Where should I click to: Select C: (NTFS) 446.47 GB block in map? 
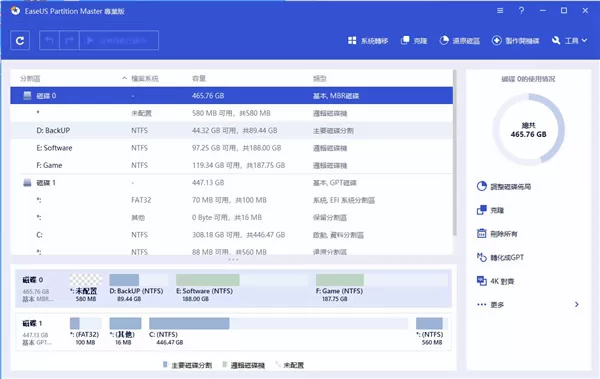tap(279, 332)
